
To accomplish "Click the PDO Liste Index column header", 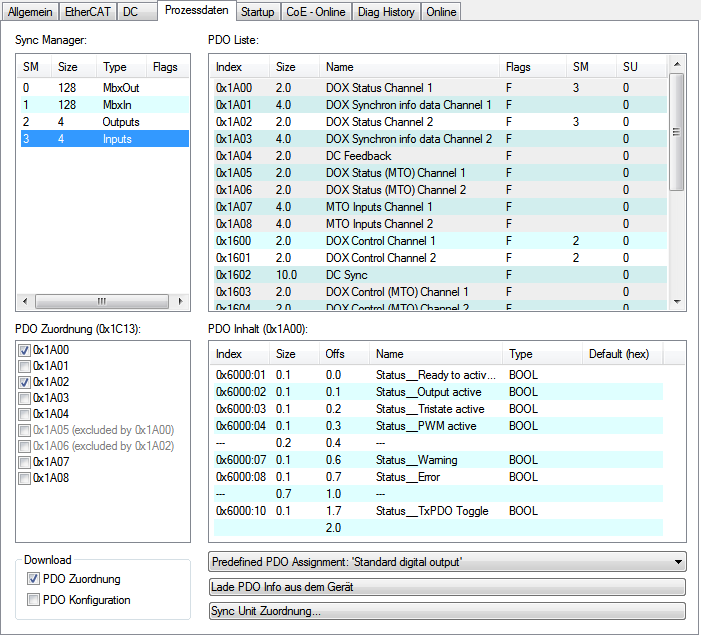I will tap(240, 67).
